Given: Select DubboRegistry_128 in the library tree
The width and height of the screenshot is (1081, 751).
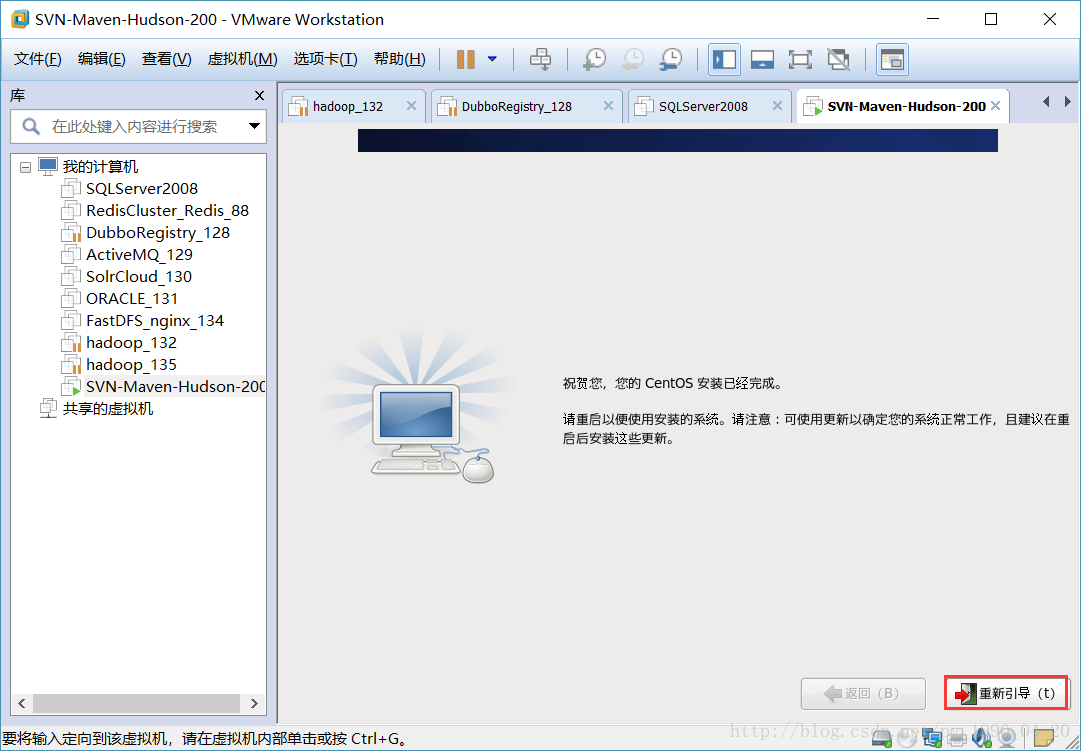Looking at the screenshot, I should click(x=157, y=233).
